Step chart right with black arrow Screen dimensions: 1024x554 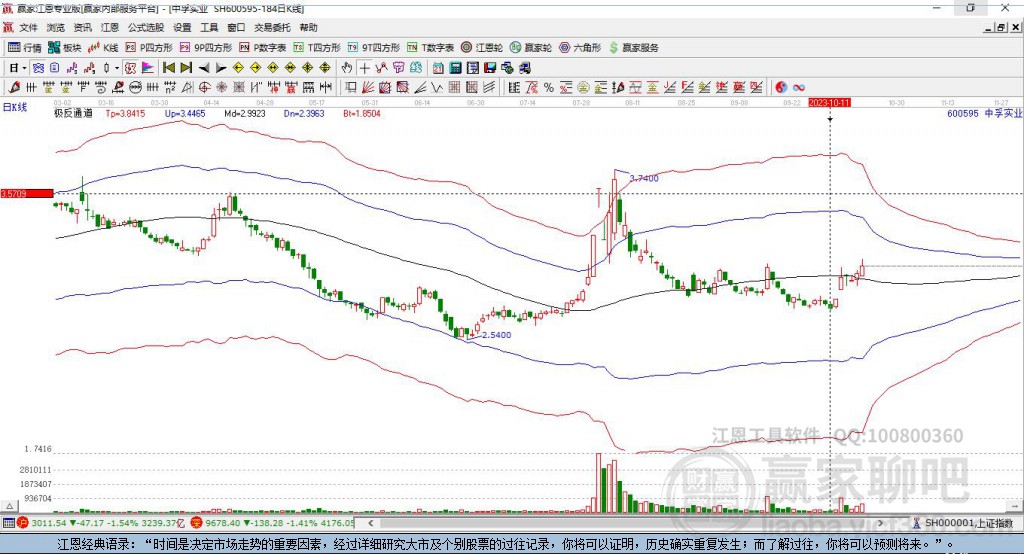[221, 68]
